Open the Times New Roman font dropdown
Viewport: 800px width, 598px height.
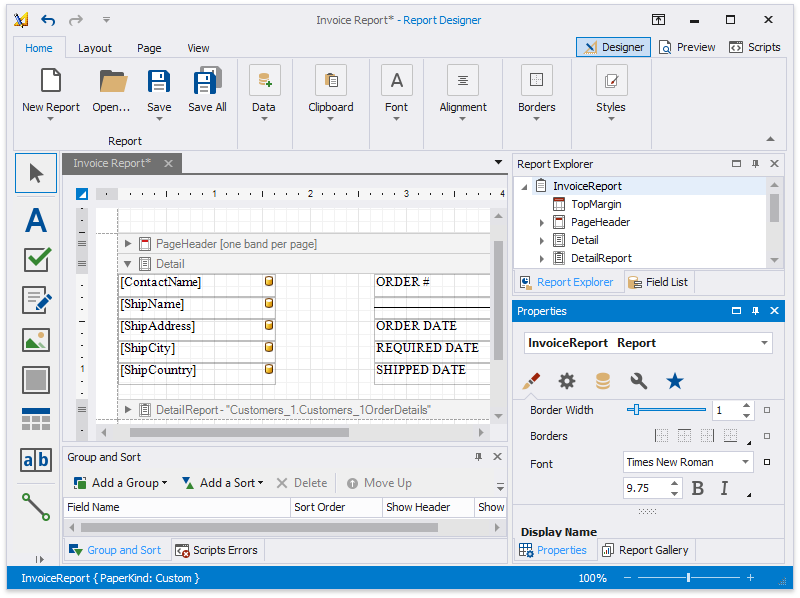point(745,462)
